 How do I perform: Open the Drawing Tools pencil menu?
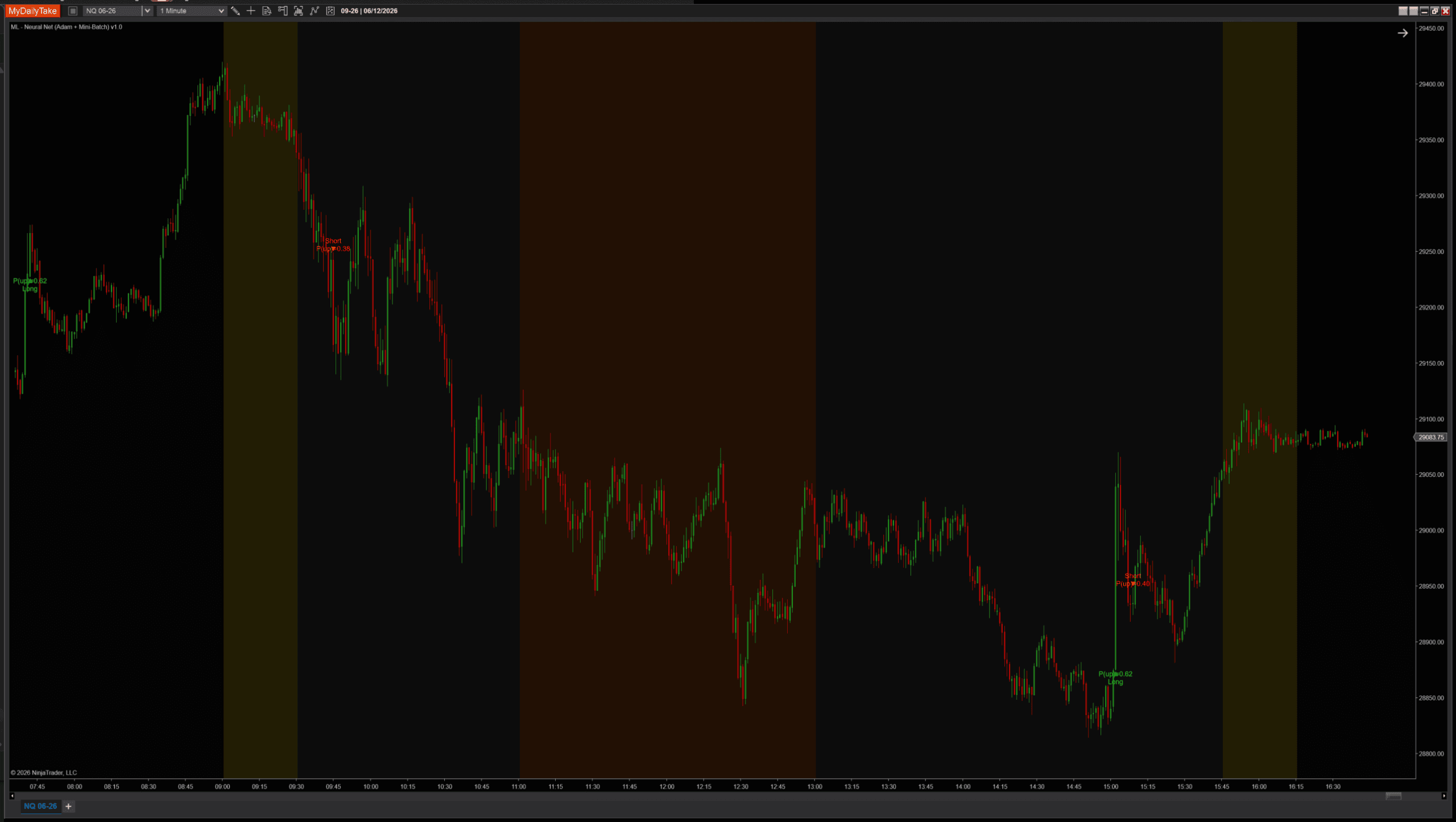235,11
